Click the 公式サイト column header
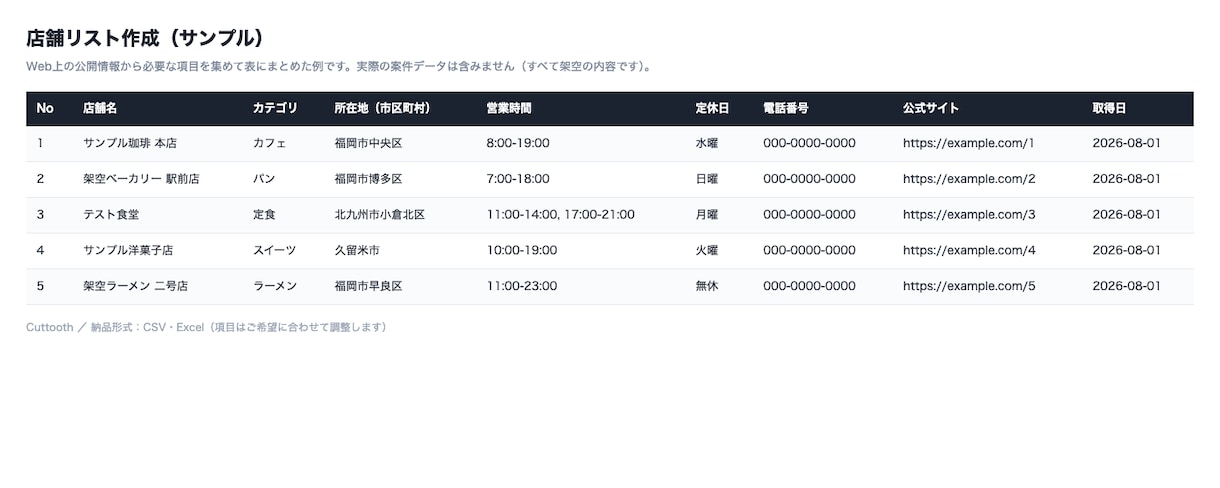Viewport: 1220px width, 488px height. (x=931, y=108)
